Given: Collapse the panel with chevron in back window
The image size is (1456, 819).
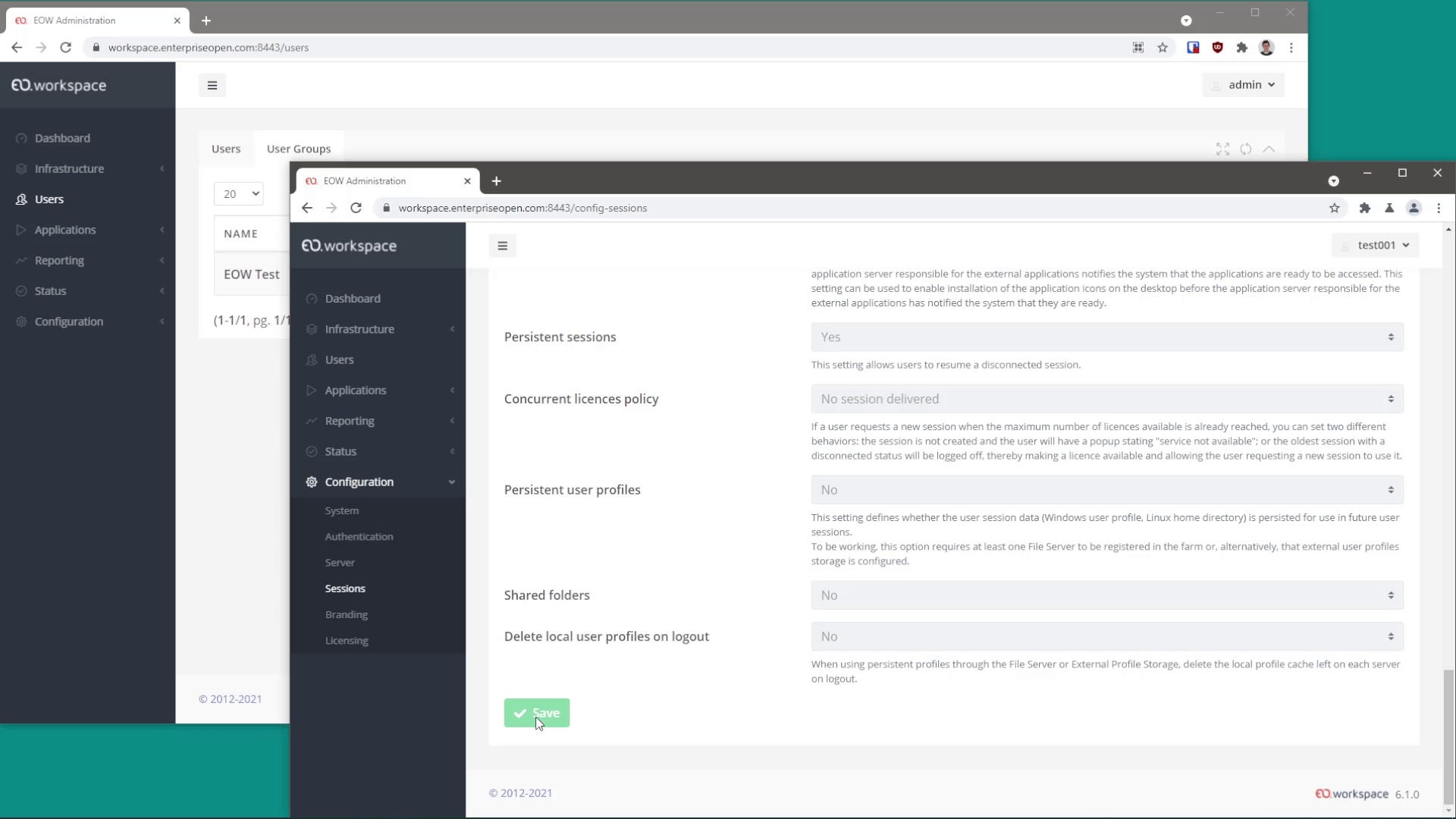Looking at the screenshot, I should (x=1269, y=149).
